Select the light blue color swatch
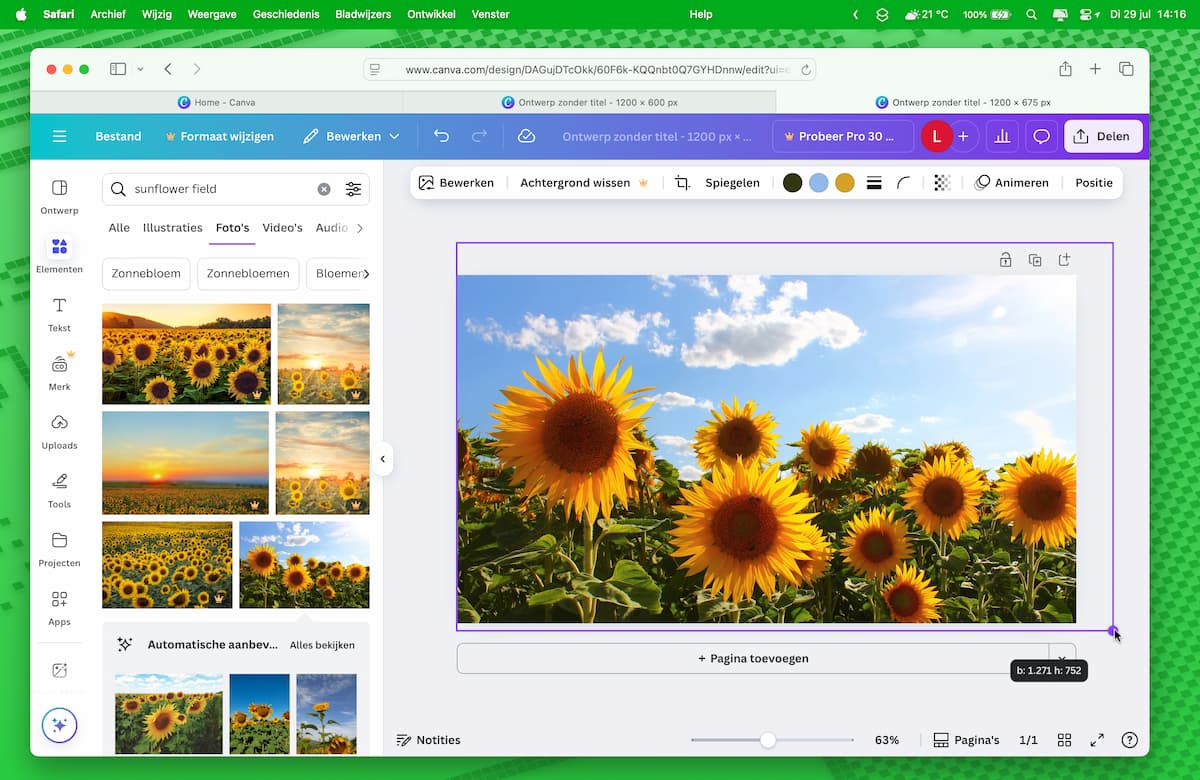The image size is (1200, 780). (x=819, y=183)
